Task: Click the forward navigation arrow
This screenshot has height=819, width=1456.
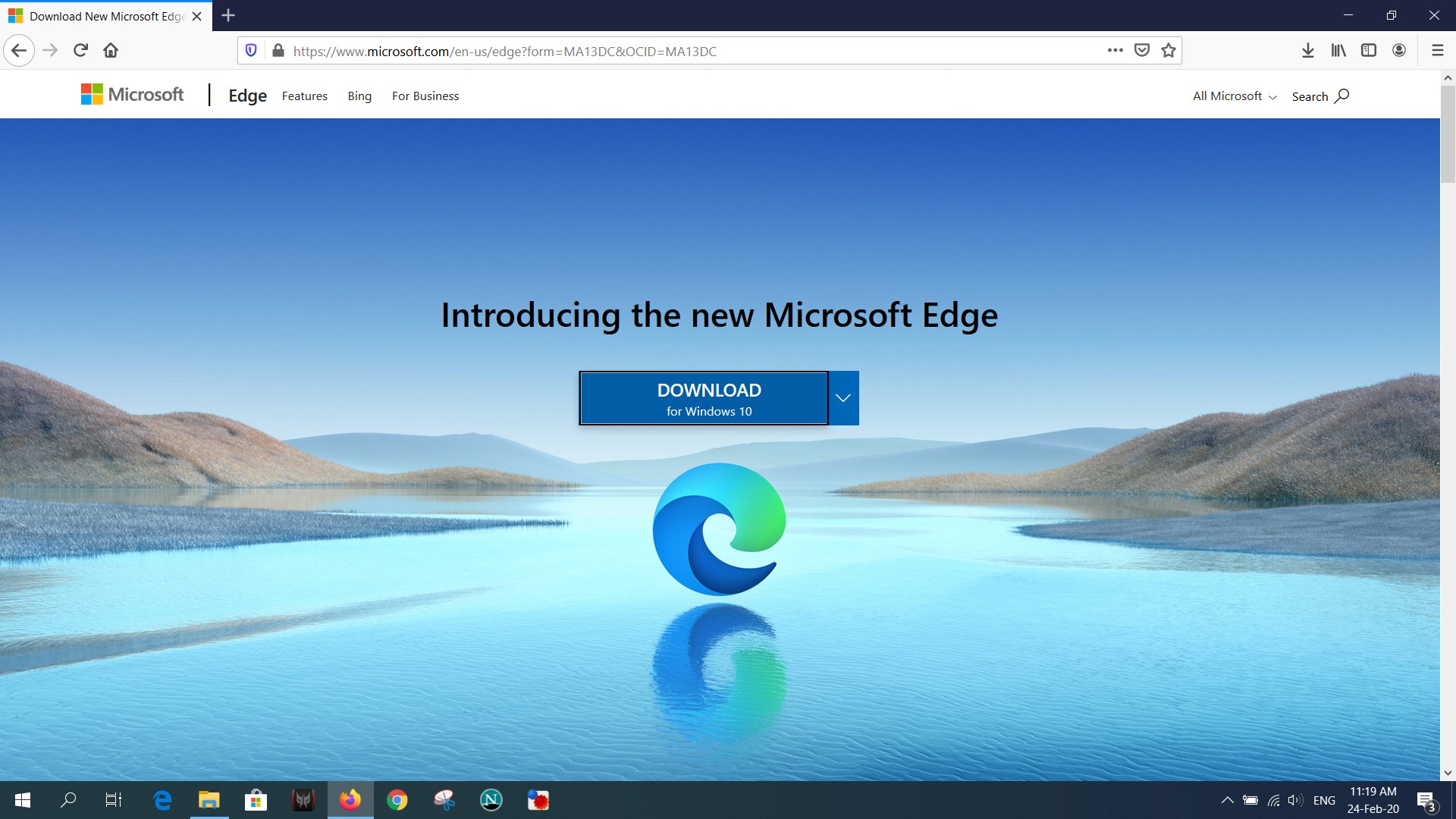Action: pos(50,51)
